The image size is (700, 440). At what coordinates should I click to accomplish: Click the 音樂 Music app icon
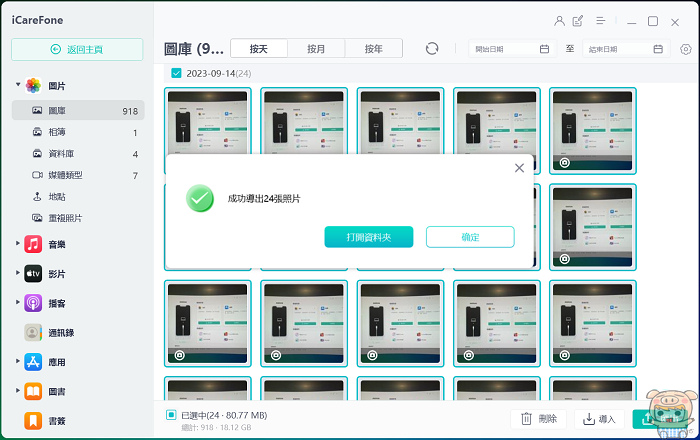coord(33,244)
